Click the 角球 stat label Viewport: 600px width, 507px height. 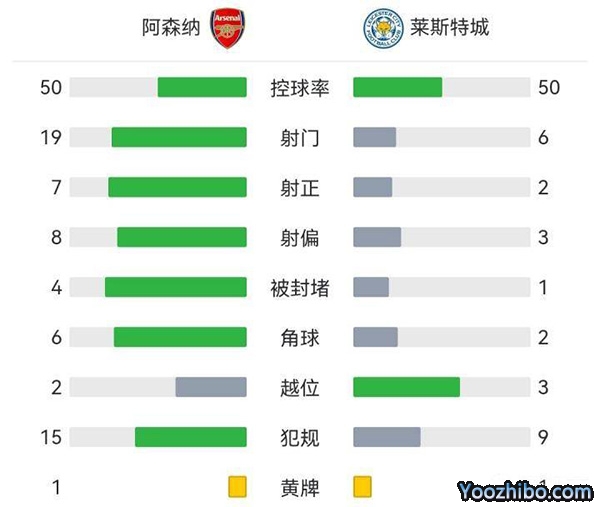click(300, 338)
